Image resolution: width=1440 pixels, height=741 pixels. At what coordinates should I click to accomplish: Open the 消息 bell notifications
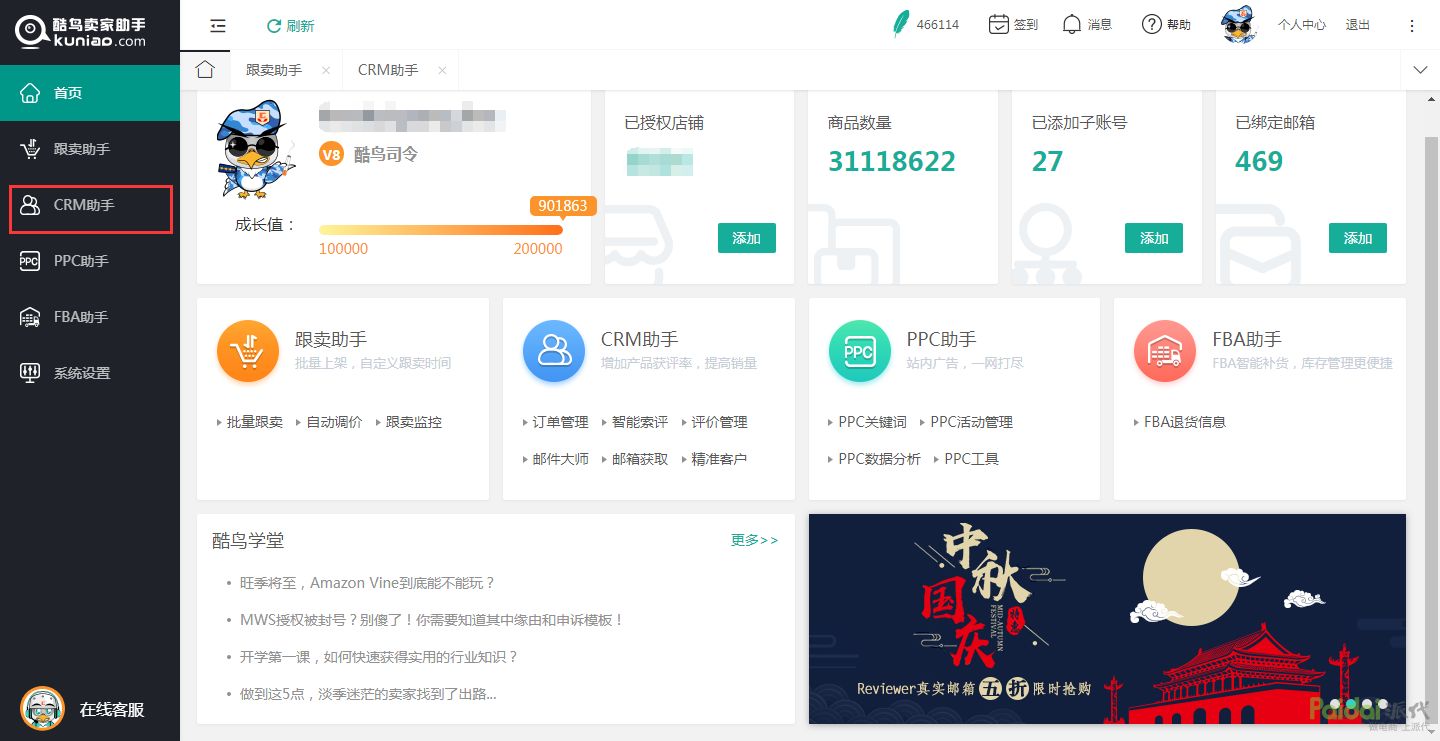pyautogui.click(x=1072, y=24)
